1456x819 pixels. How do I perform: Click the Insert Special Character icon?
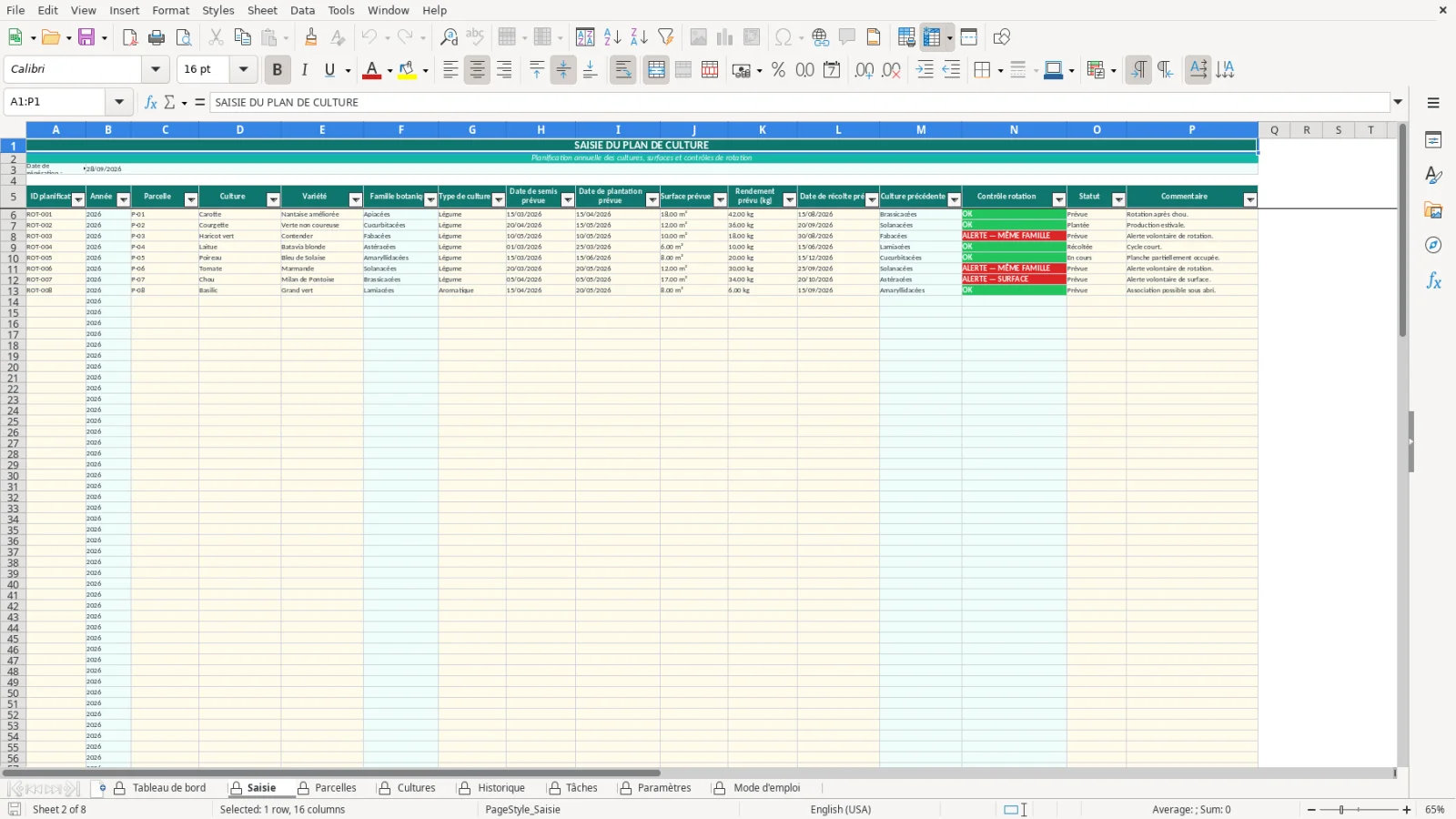pos(783,37)
